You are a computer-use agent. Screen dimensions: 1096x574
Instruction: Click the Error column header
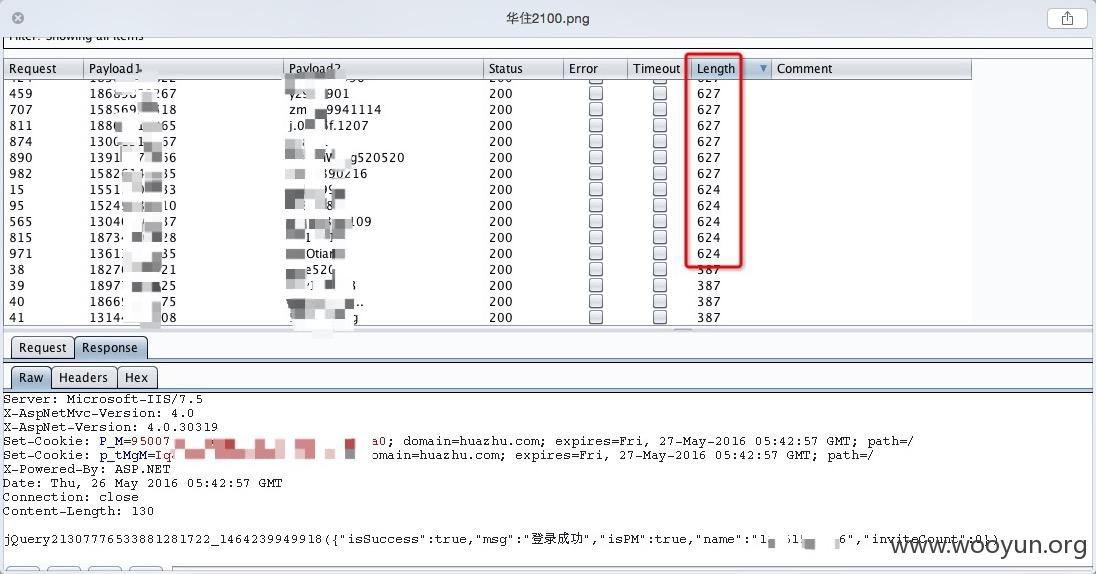pyautogui.click(x=595, y=69)
